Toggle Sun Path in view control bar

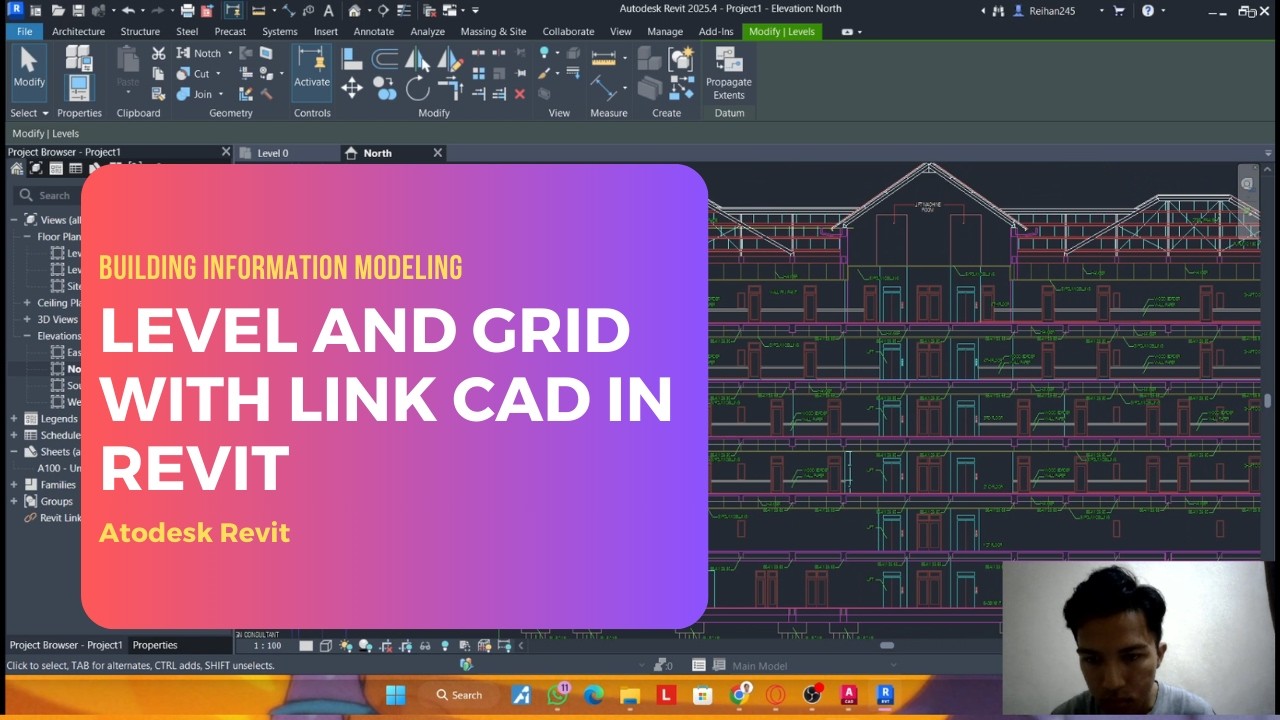346,646
